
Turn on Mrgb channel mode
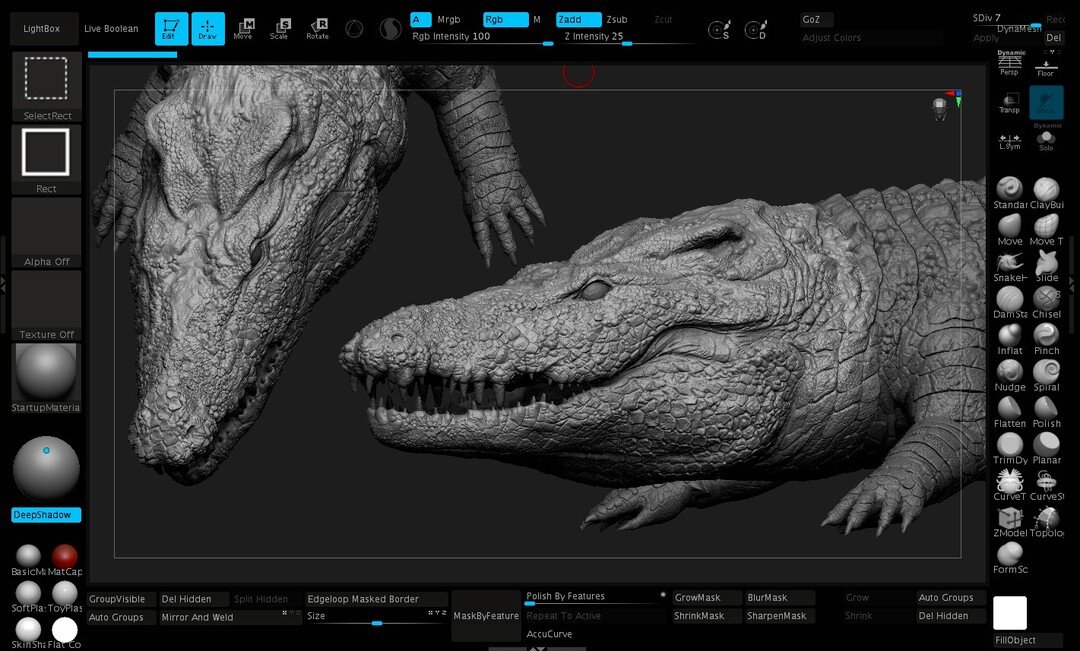coord(449,19)
